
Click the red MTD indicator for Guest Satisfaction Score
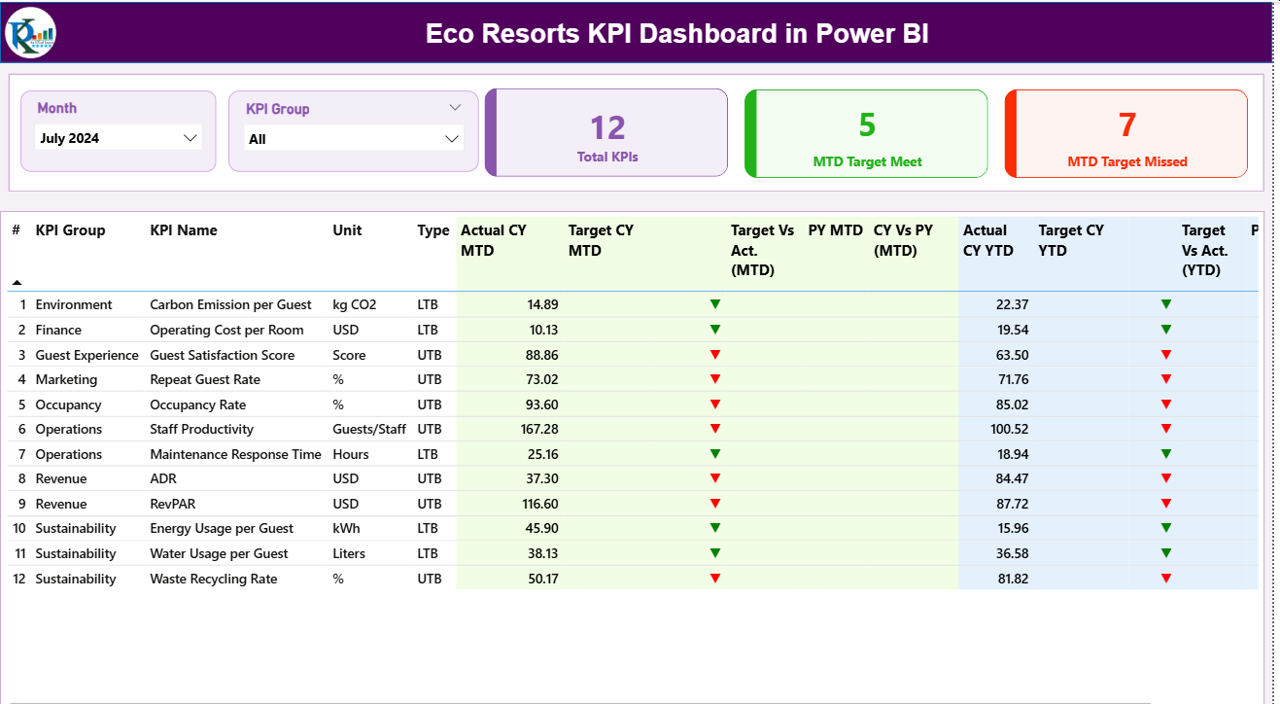coord(714,354)
